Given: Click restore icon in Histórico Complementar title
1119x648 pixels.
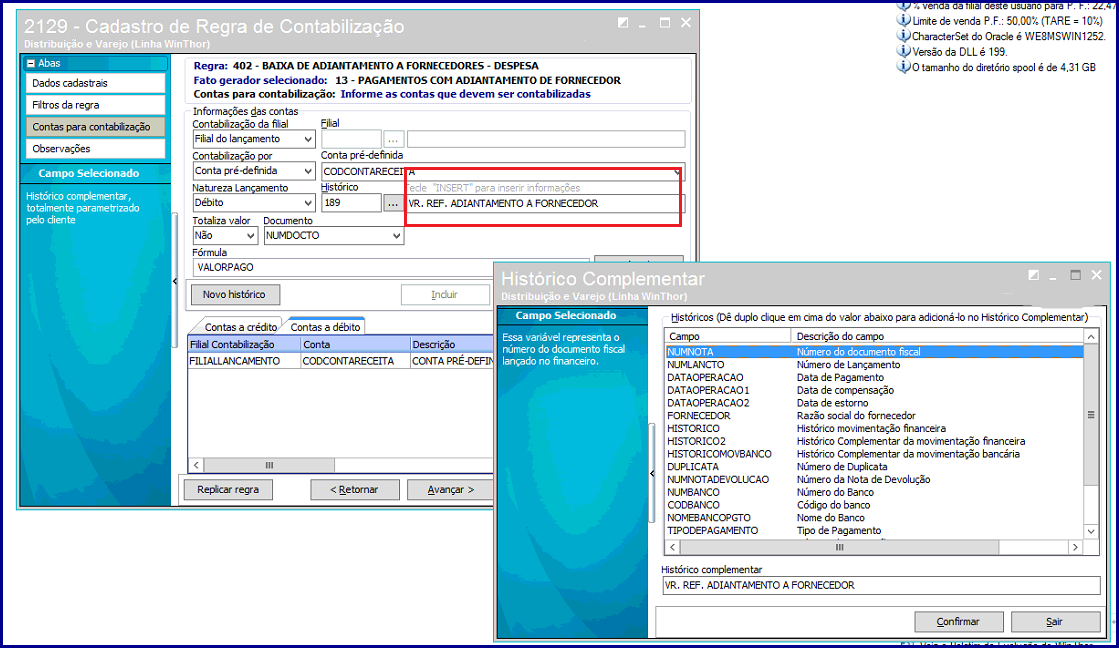Looking at the screenshot, I should click(1033, 275).
